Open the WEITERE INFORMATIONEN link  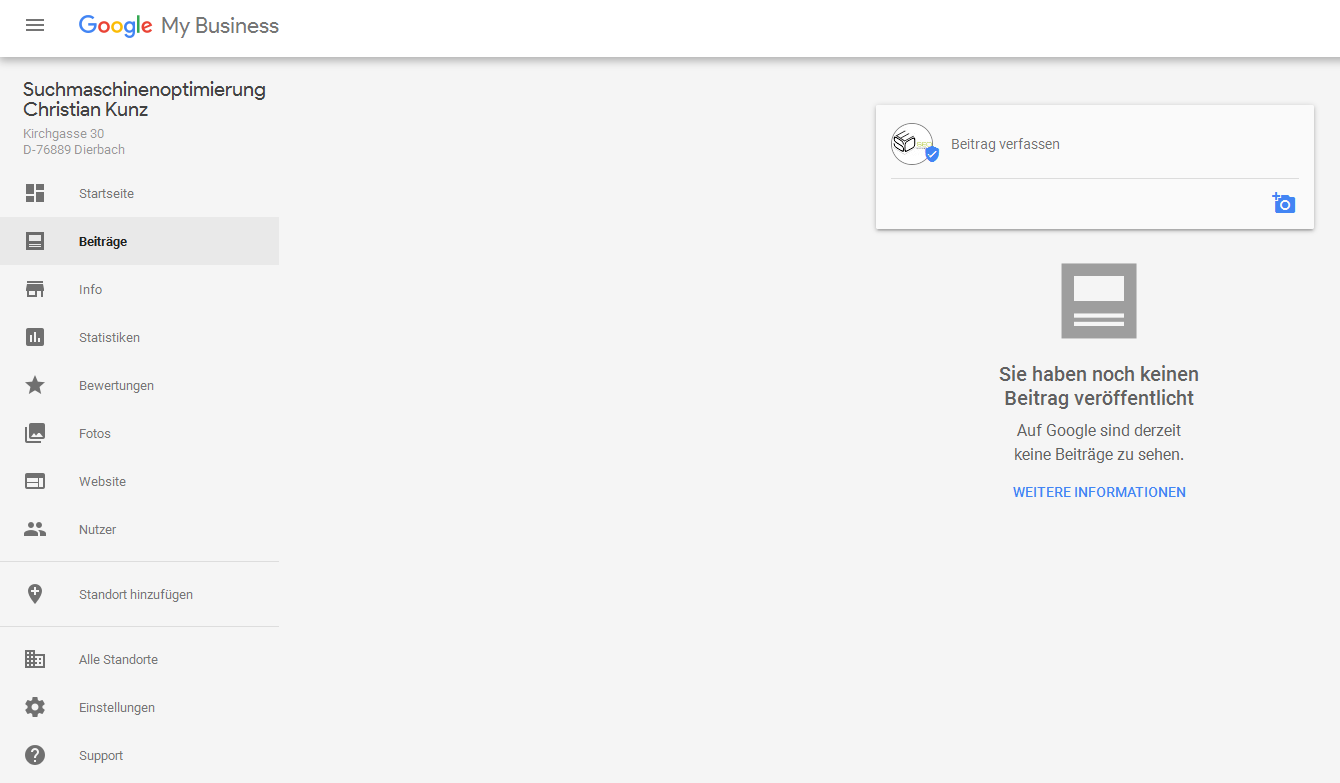(1098, 491)
